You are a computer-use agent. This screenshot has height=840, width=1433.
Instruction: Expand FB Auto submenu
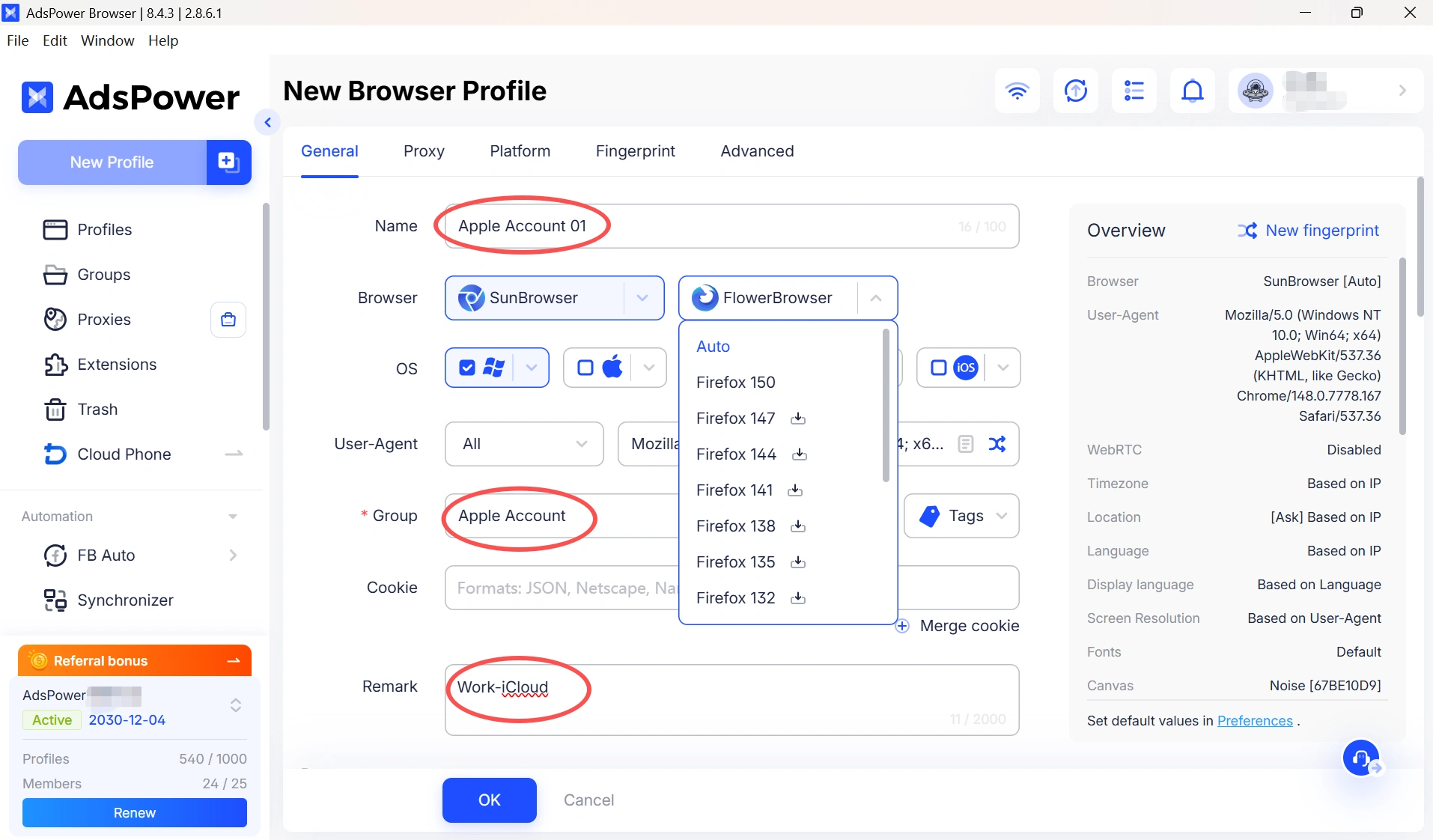point(233,556)
